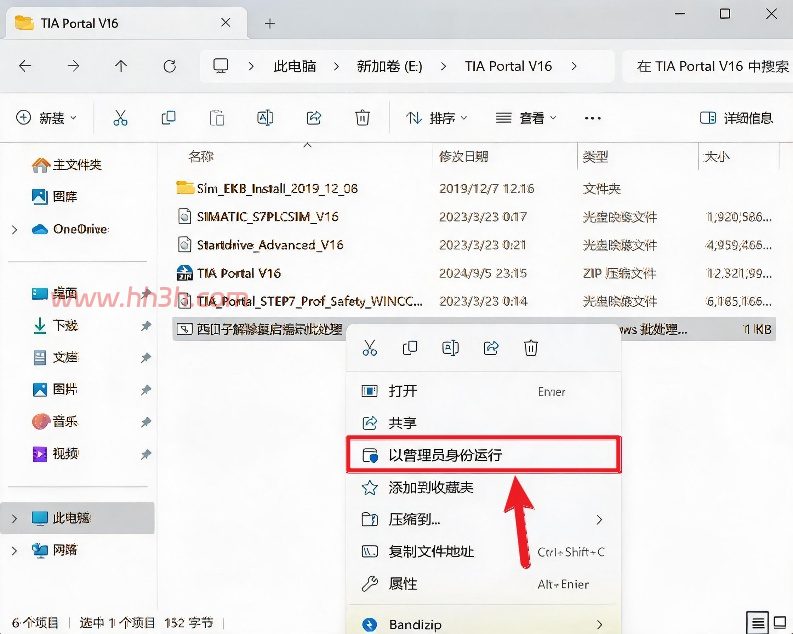The height and width of the screenshot is (634, 793).
Task: Sort by the 修改日期 column header
Action: point(464,157)
